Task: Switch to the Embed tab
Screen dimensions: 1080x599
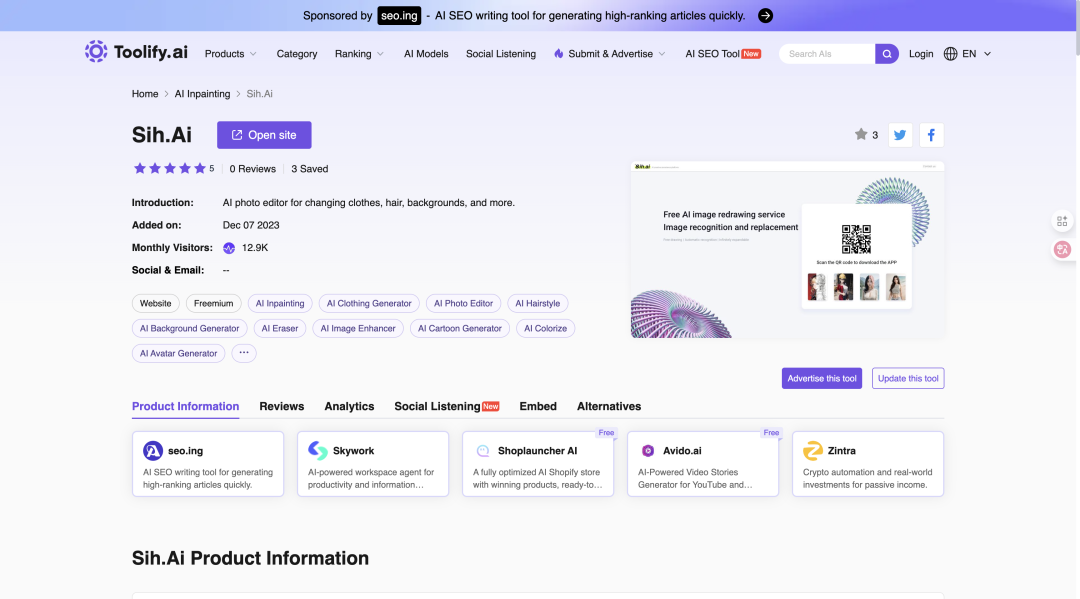Action: [538, 406]
